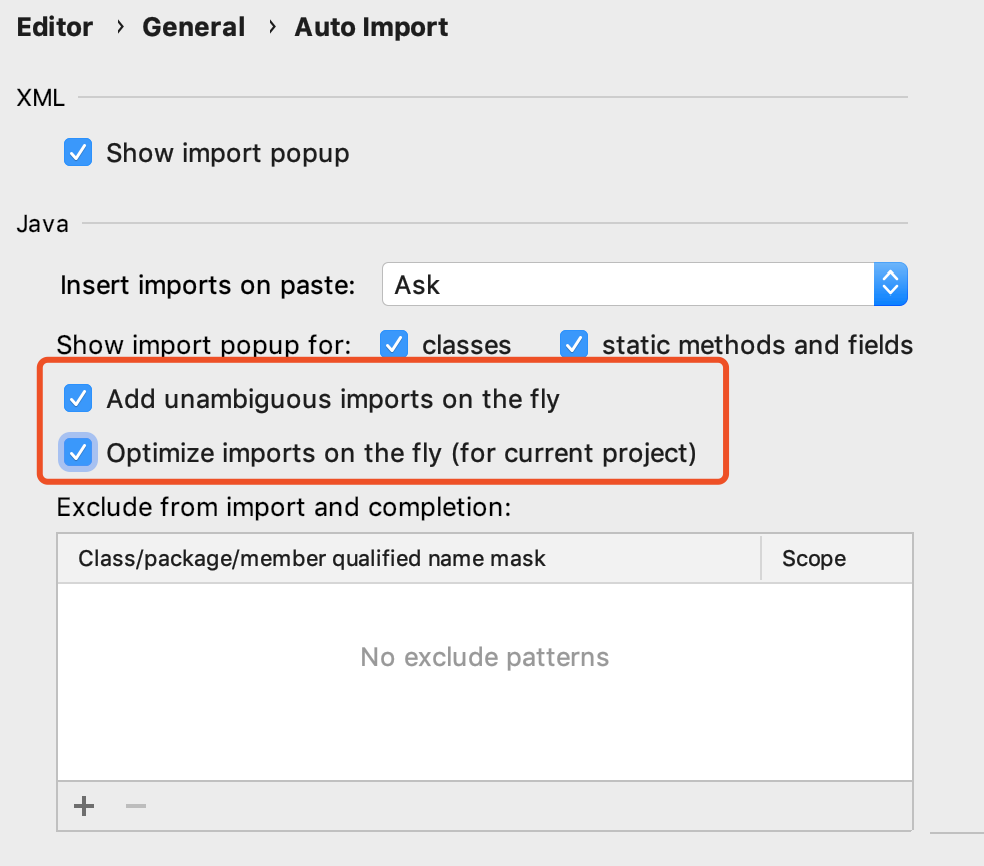Sort by Class/package/member qualified name mask column

pos(312,558)
